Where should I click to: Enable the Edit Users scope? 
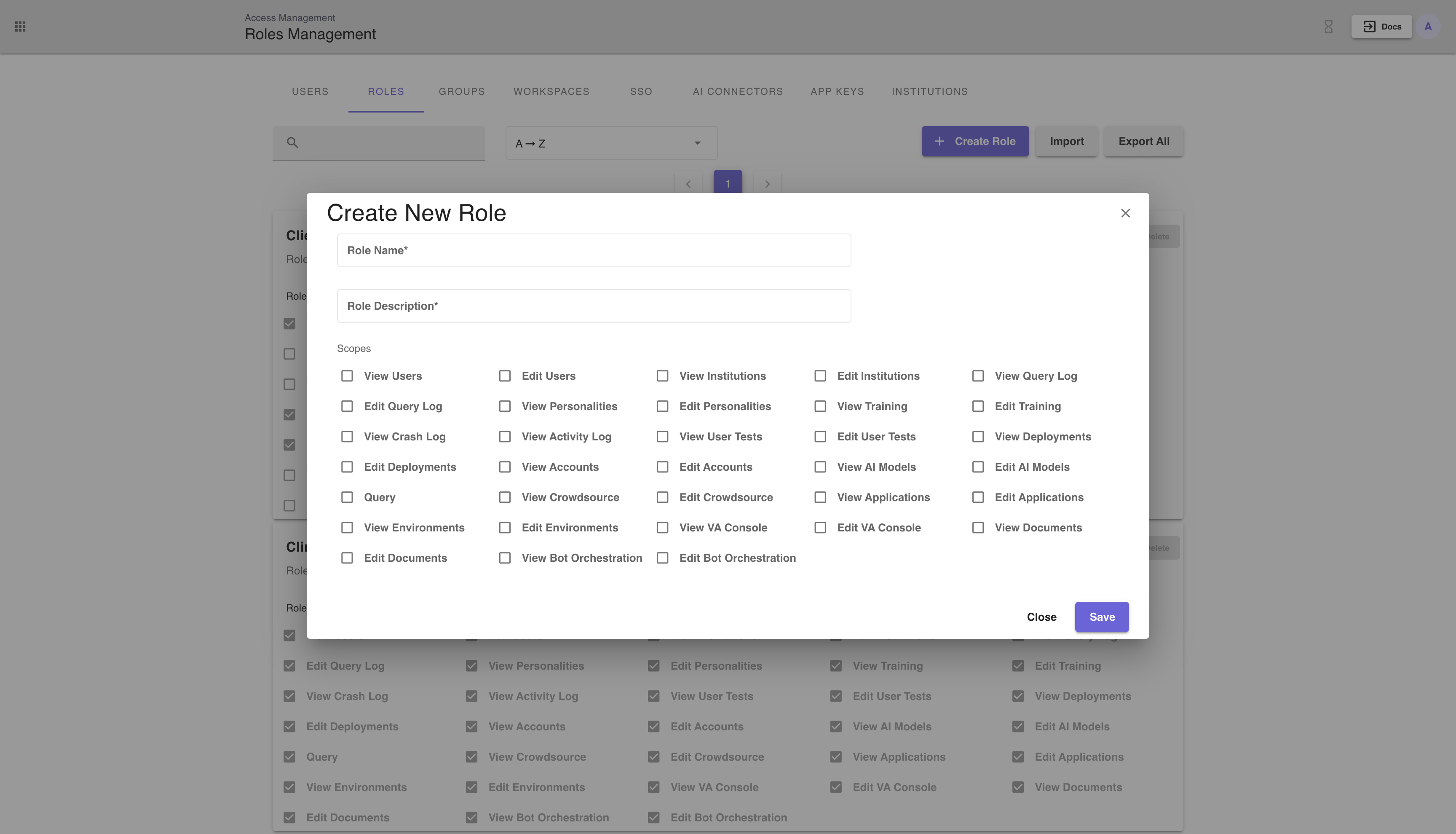(x=504, y=376)
